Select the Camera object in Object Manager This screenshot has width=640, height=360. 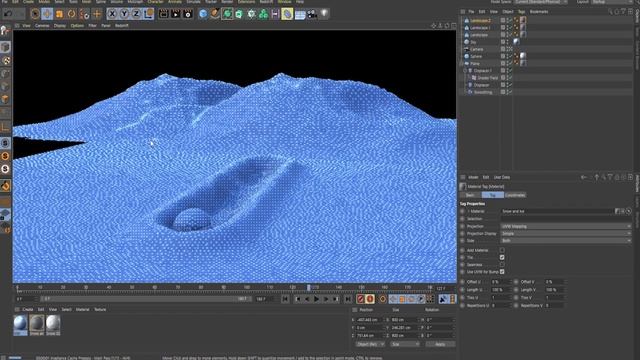477,49
